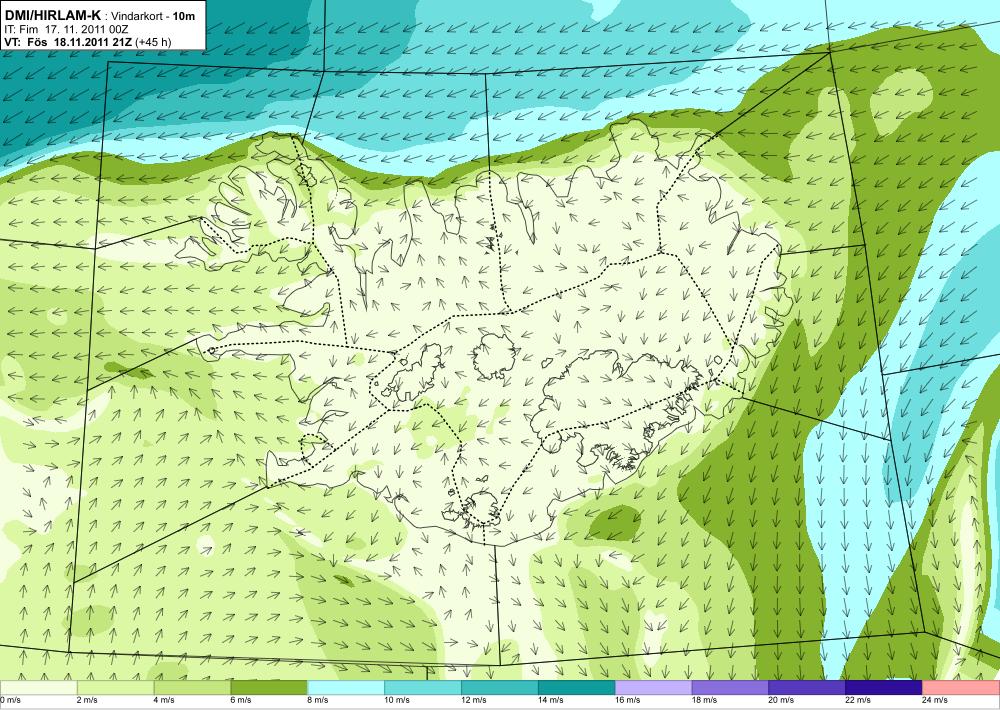Select the pink 24 m/s and above swatch
This screenshot has width=1000, height=710.
(x=961, y=688)
